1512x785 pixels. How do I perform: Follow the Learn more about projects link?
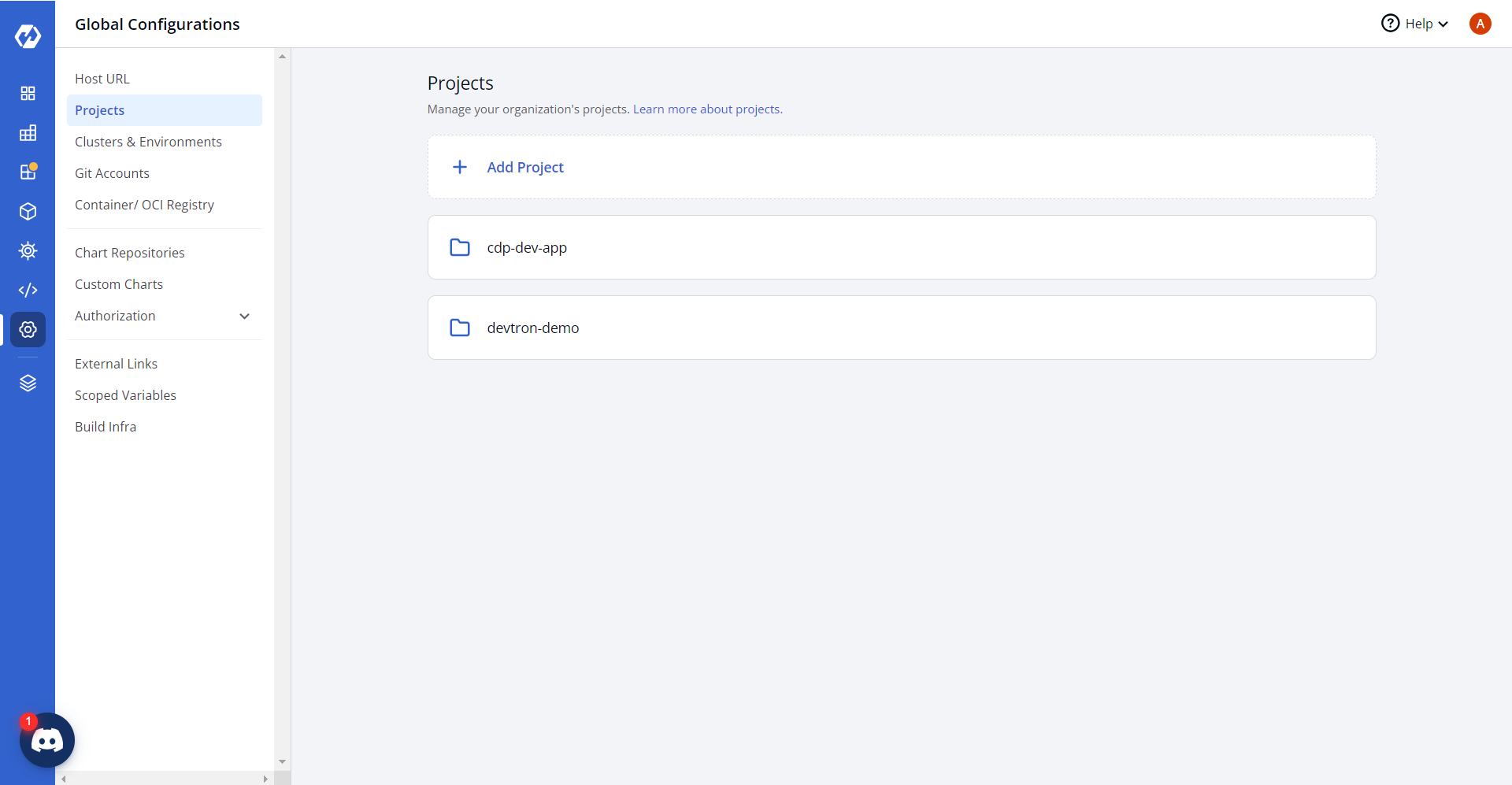[707, 109]
